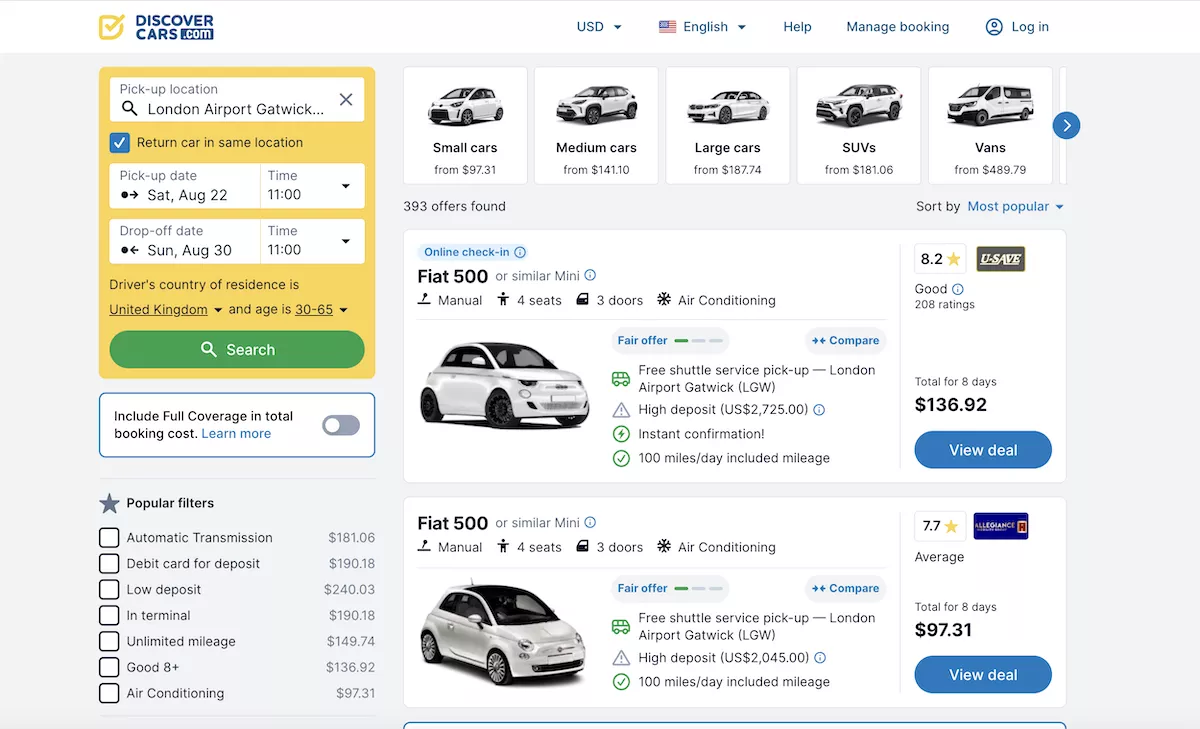1200x729 pixels.
Task: Check the Debit card for deposit filter
Action: click(109, 563)
